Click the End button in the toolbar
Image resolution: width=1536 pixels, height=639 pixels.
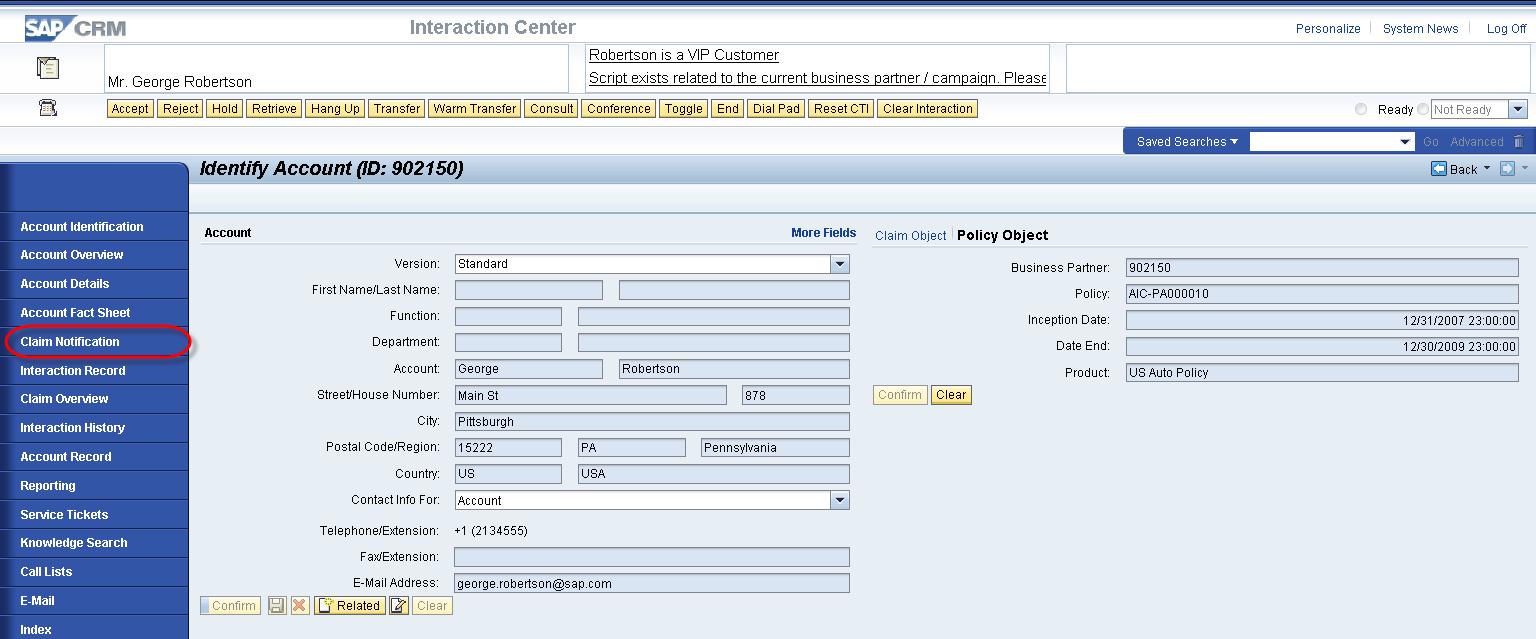pos(728,109)
